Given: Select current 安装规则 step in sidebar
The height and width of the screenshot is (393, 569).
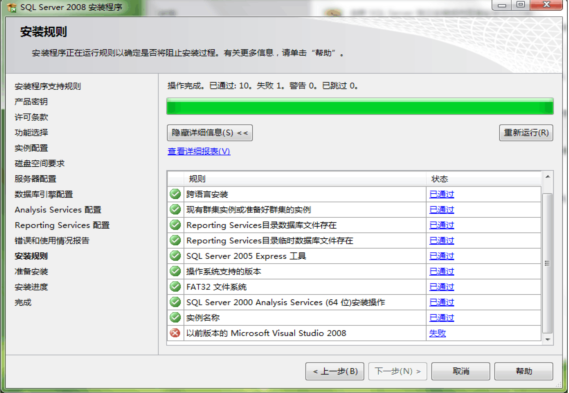Looking at the screenshot, I should (x=31, y=256).
